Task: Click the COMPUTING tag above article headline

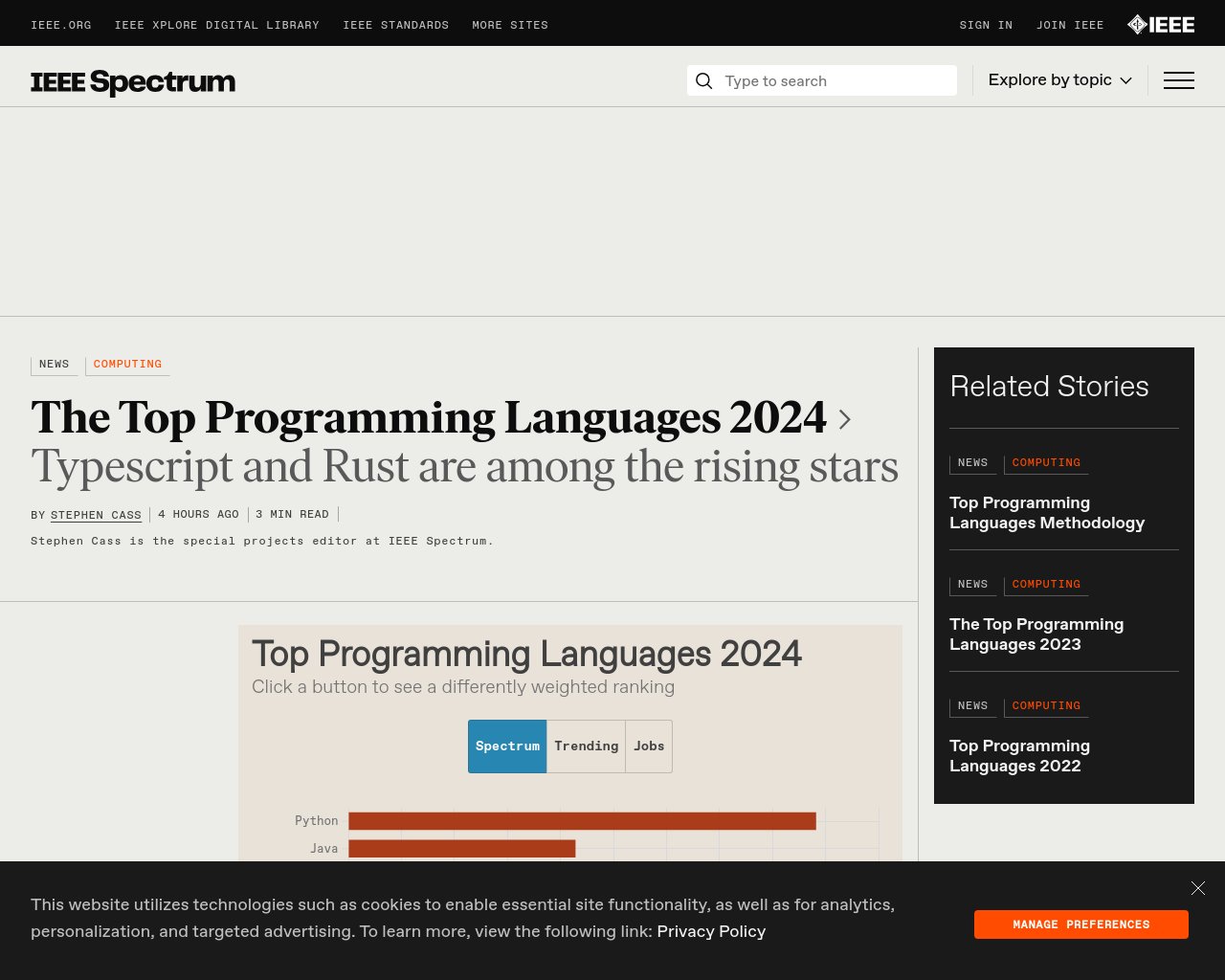Action: 127,365
